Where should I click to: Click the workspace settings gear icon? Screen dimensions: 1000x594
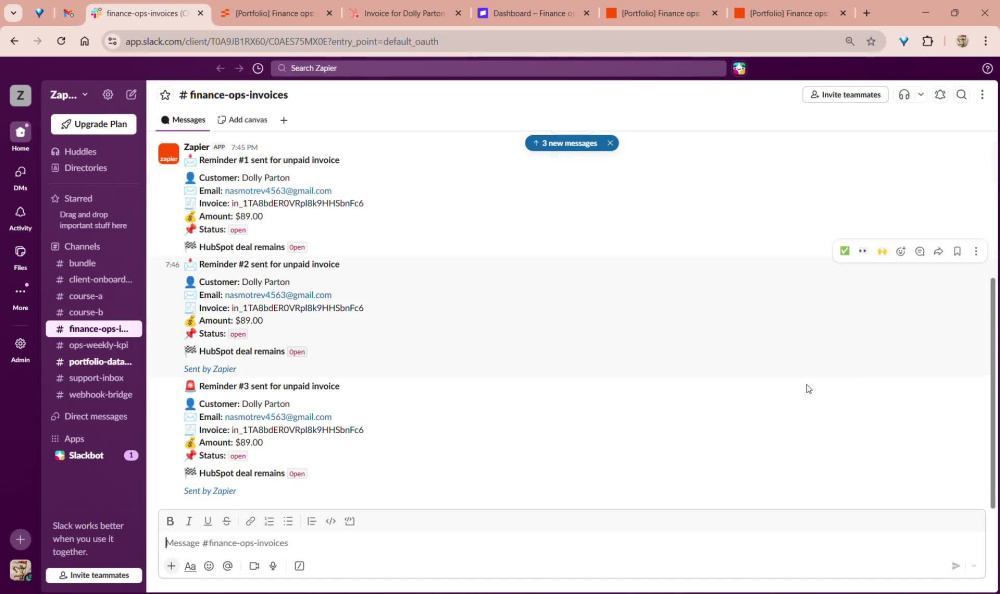(108, 94)
